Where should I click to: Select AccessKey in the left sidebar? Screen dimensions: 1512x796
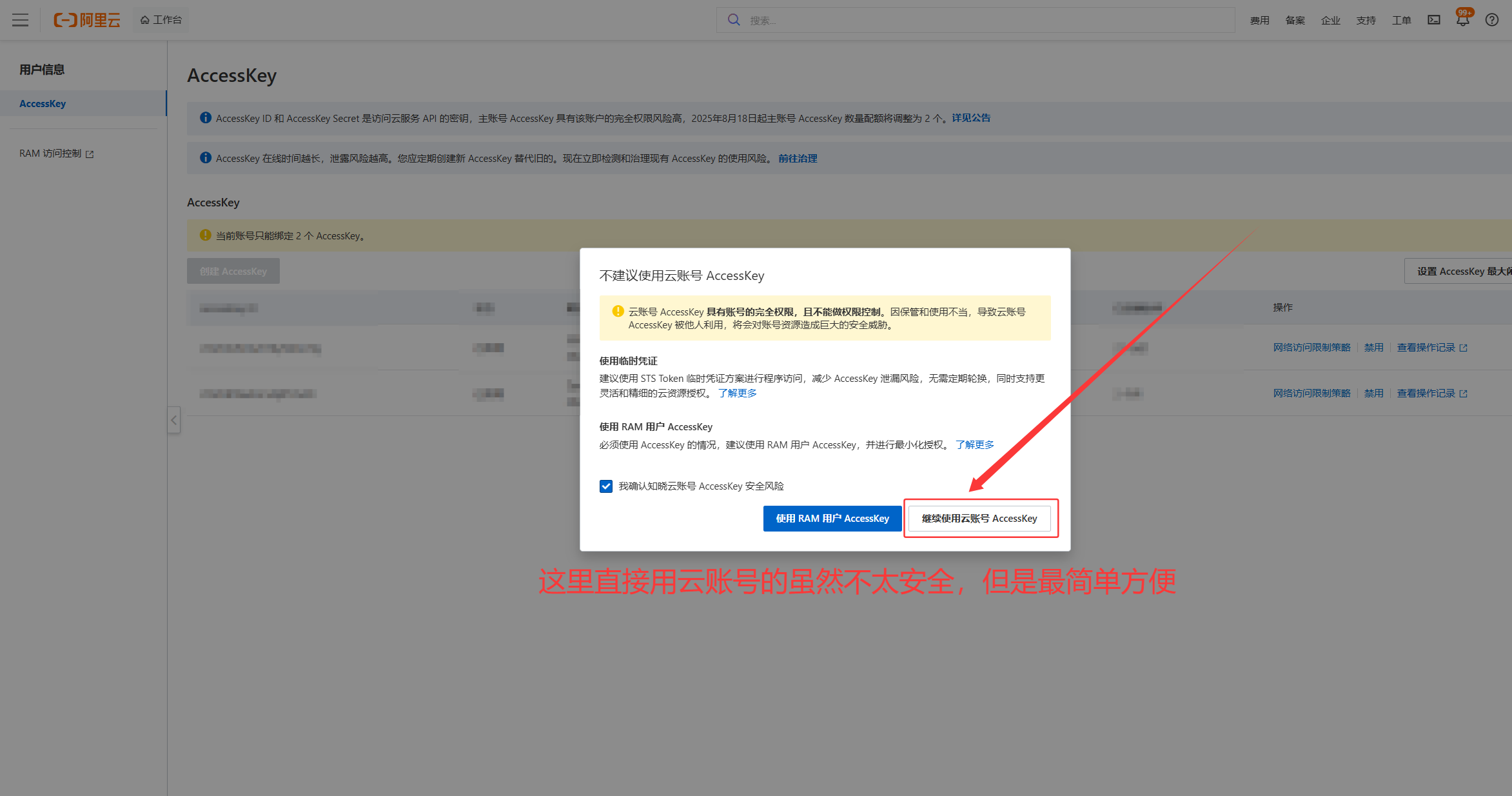43,104
